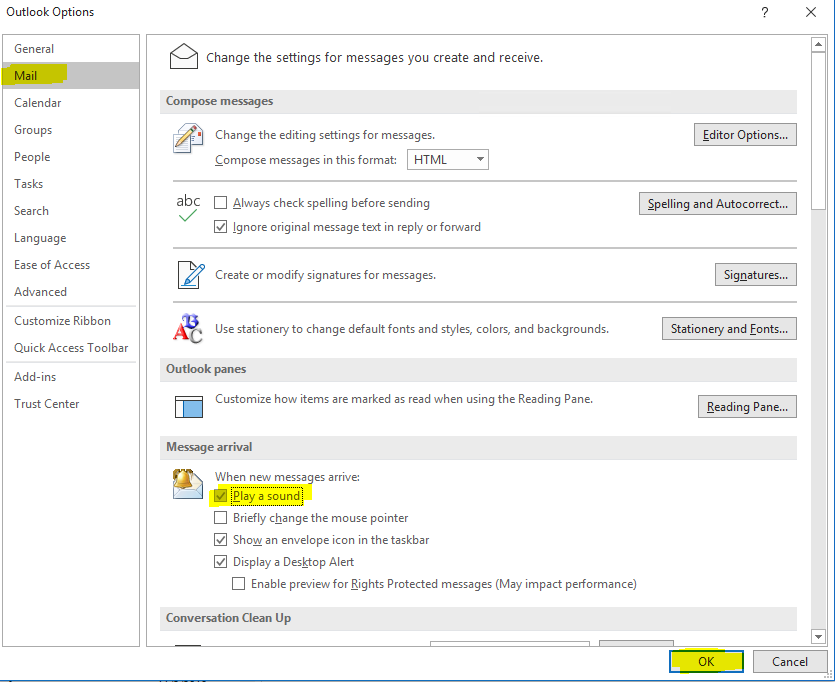Click the signature pen icon
This screenshot has width=835, height=682.
(191, 275)
